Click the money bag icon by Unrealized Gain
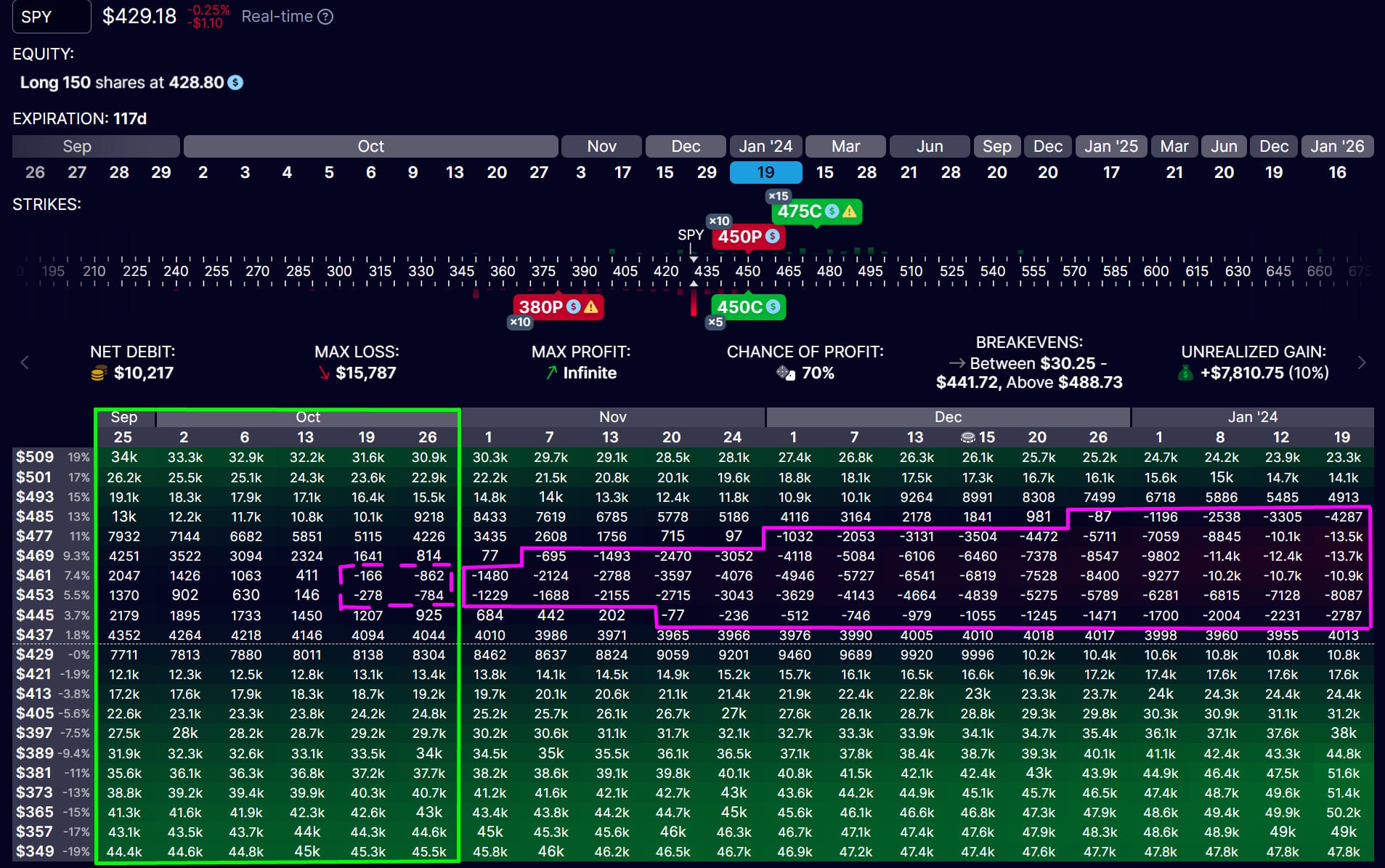This screenshot has width=1385, height=868. 1185,373
